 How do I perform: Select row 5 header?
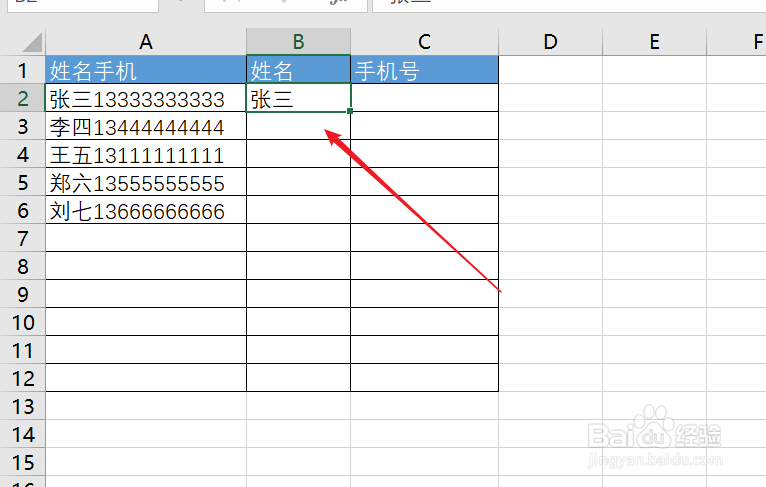pos(22,182)
